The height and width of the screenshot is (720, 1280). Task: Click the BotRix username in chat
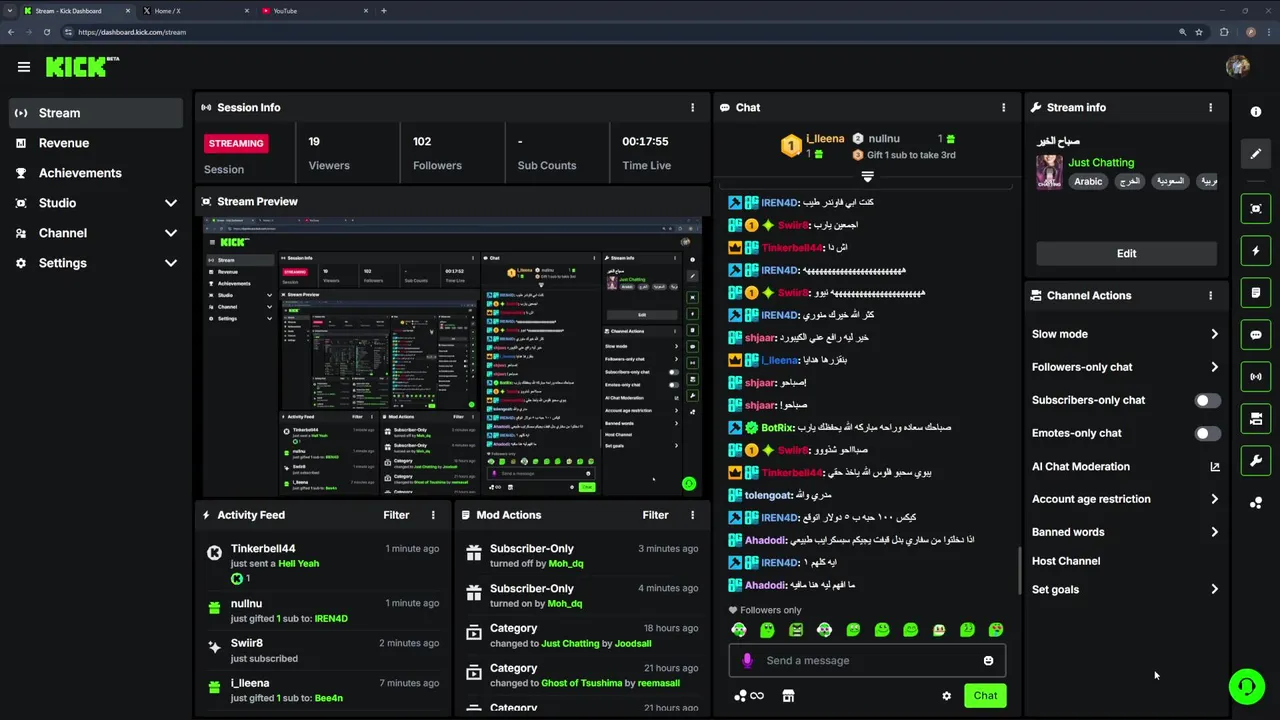(x=777, y=428)
